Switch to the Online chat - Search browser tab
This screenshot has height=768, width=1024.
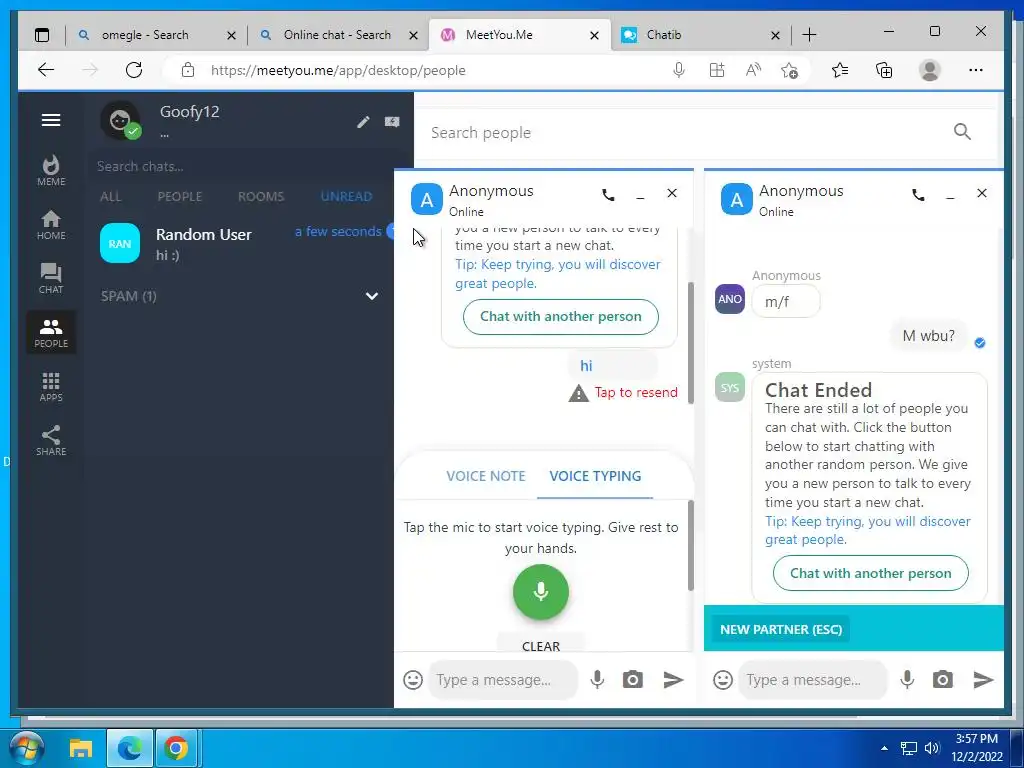pyautogui.click(x=338, y=35)
